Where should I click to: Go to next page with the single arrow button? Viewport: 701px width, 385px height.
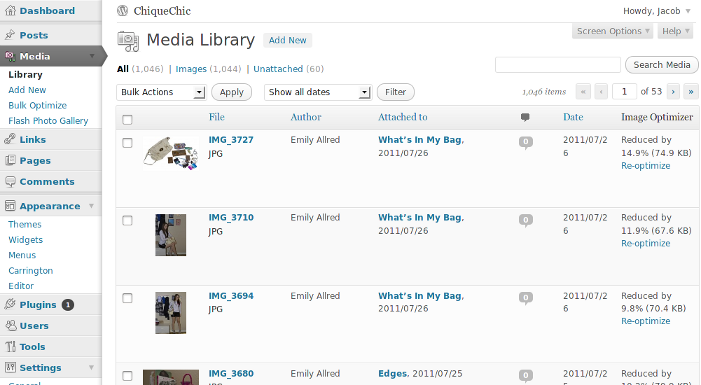(x=673, y=92)
